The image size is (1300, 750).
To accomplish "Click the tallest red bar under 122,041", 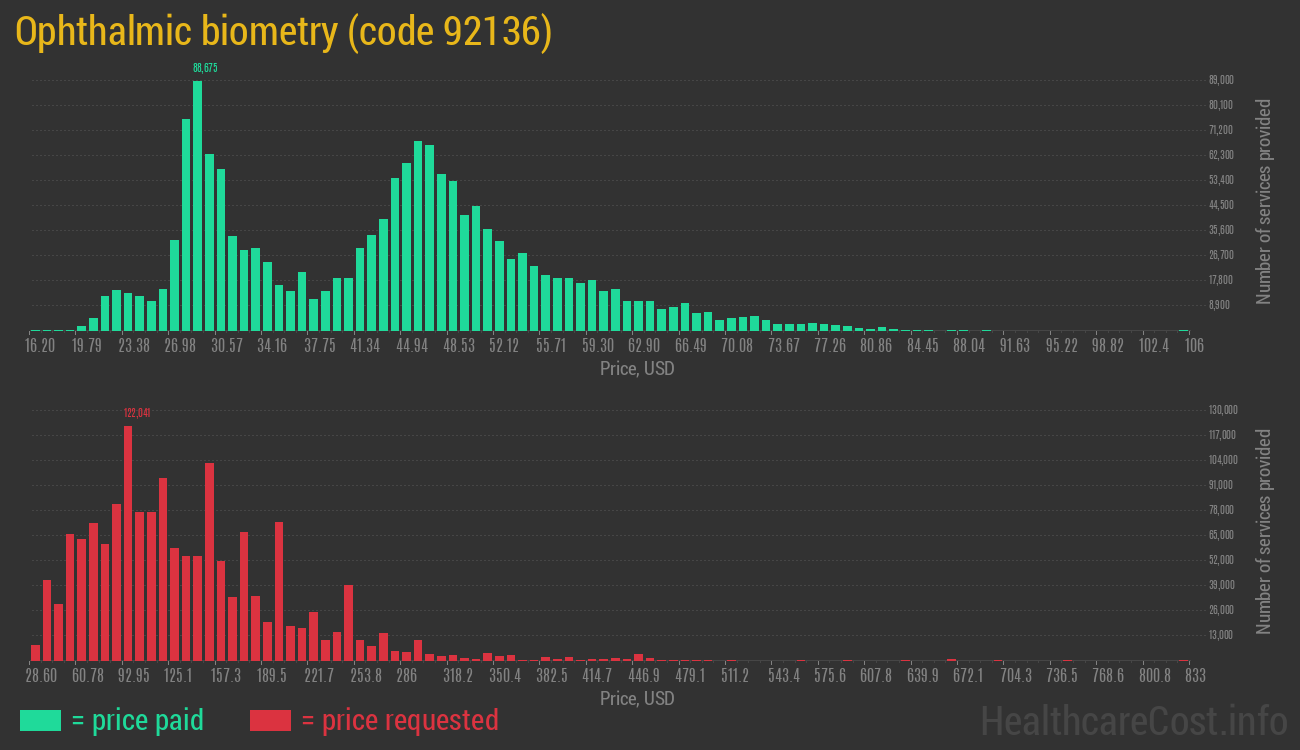I will coord(128,543).
